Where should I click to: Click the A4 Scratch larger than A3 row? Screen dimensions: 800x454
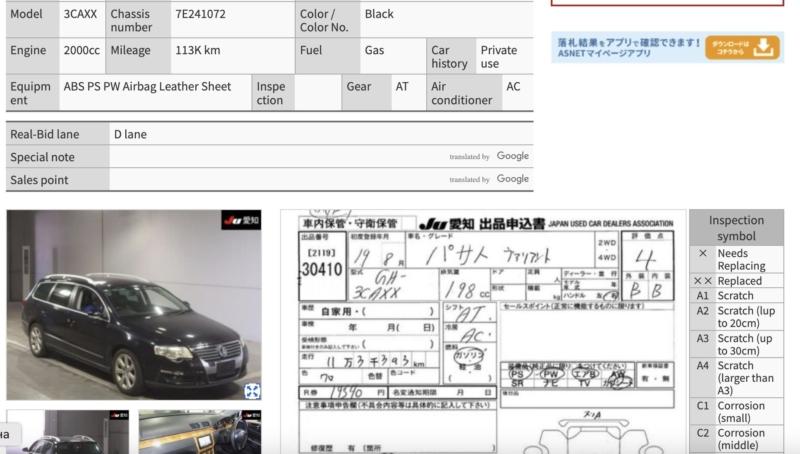click(x=736, y=378)
